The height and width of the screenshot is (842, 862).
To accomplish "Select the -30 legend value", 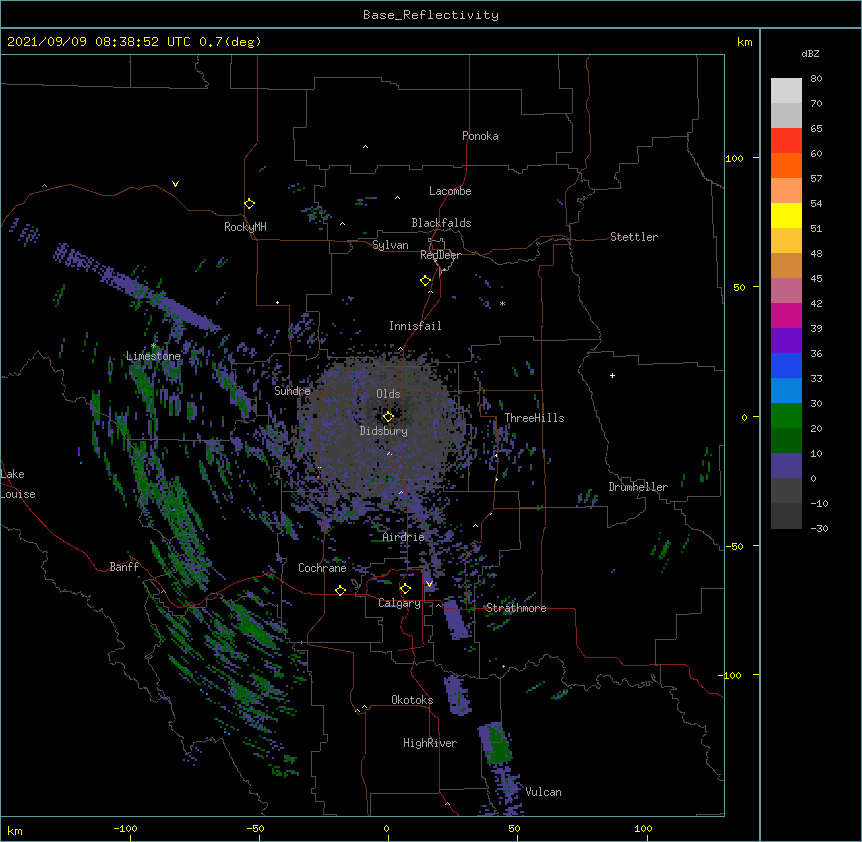I will click(x=819, y=529).
